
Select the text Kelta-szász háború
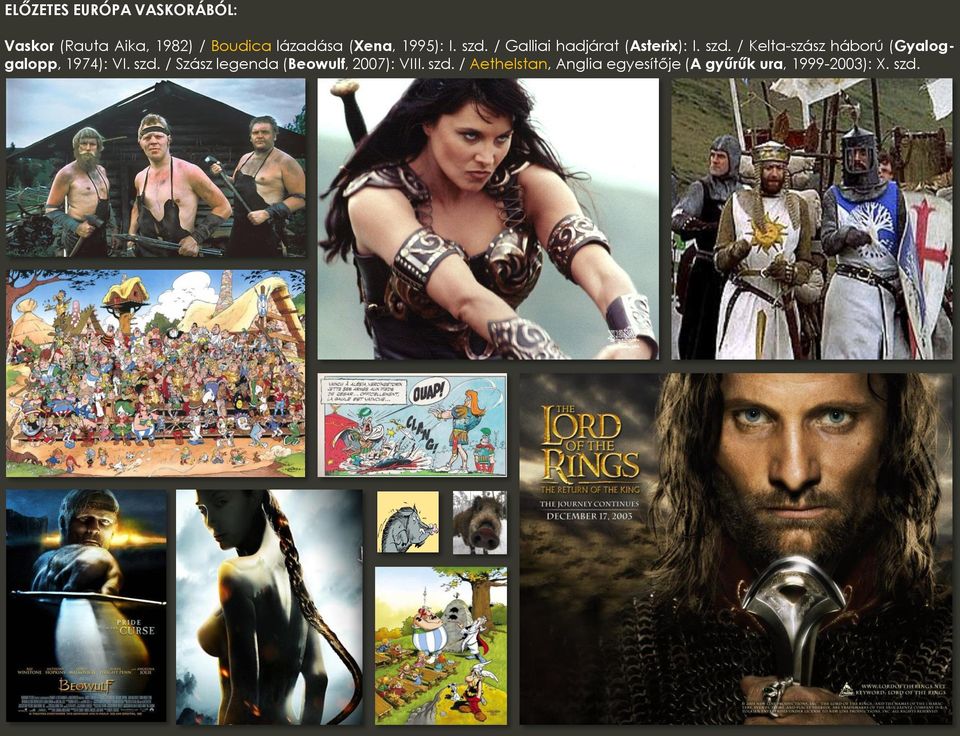(816, 46)
